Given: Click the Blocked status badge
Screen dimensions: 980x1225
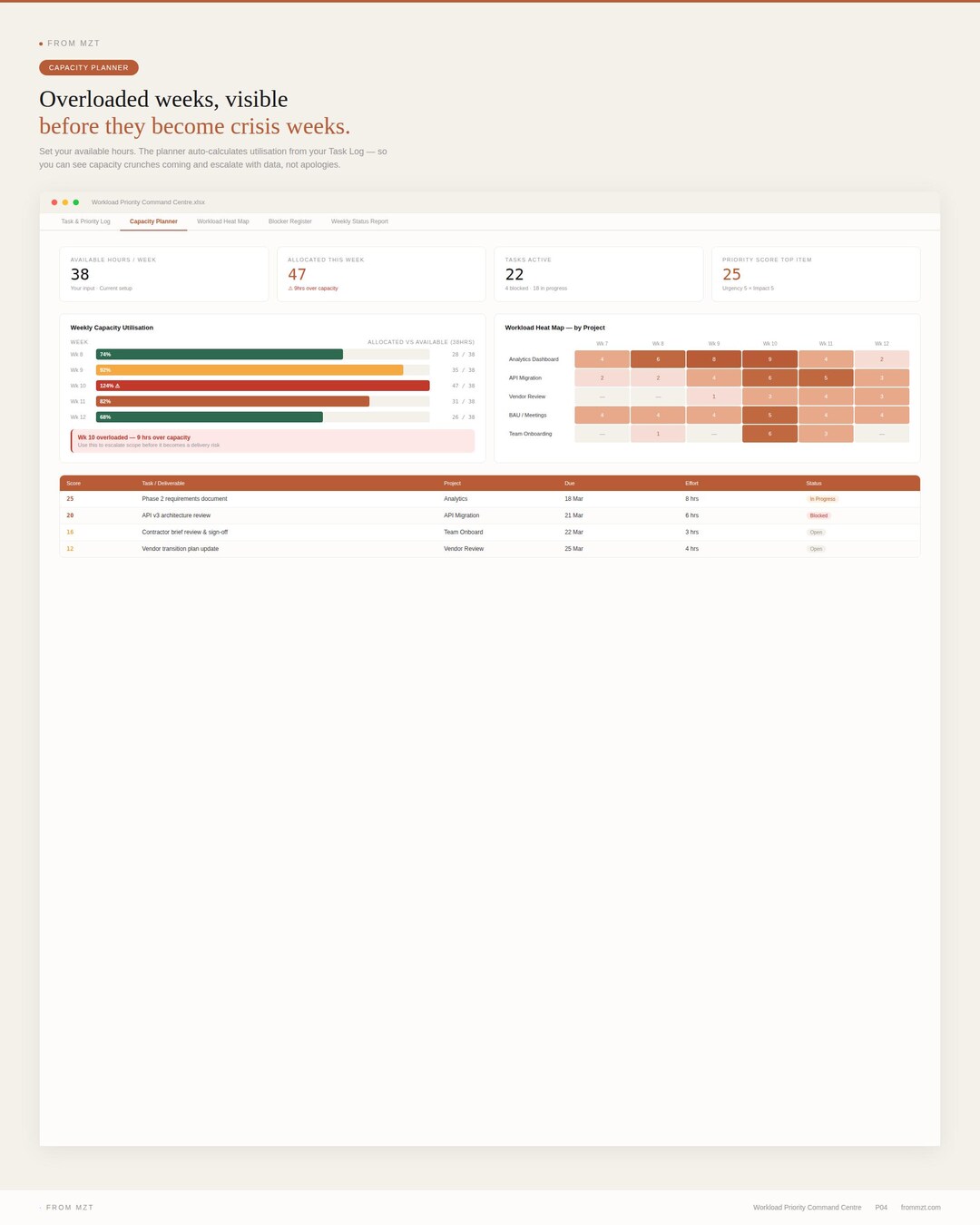Looking at the screenshot, I should pos(818,515).
